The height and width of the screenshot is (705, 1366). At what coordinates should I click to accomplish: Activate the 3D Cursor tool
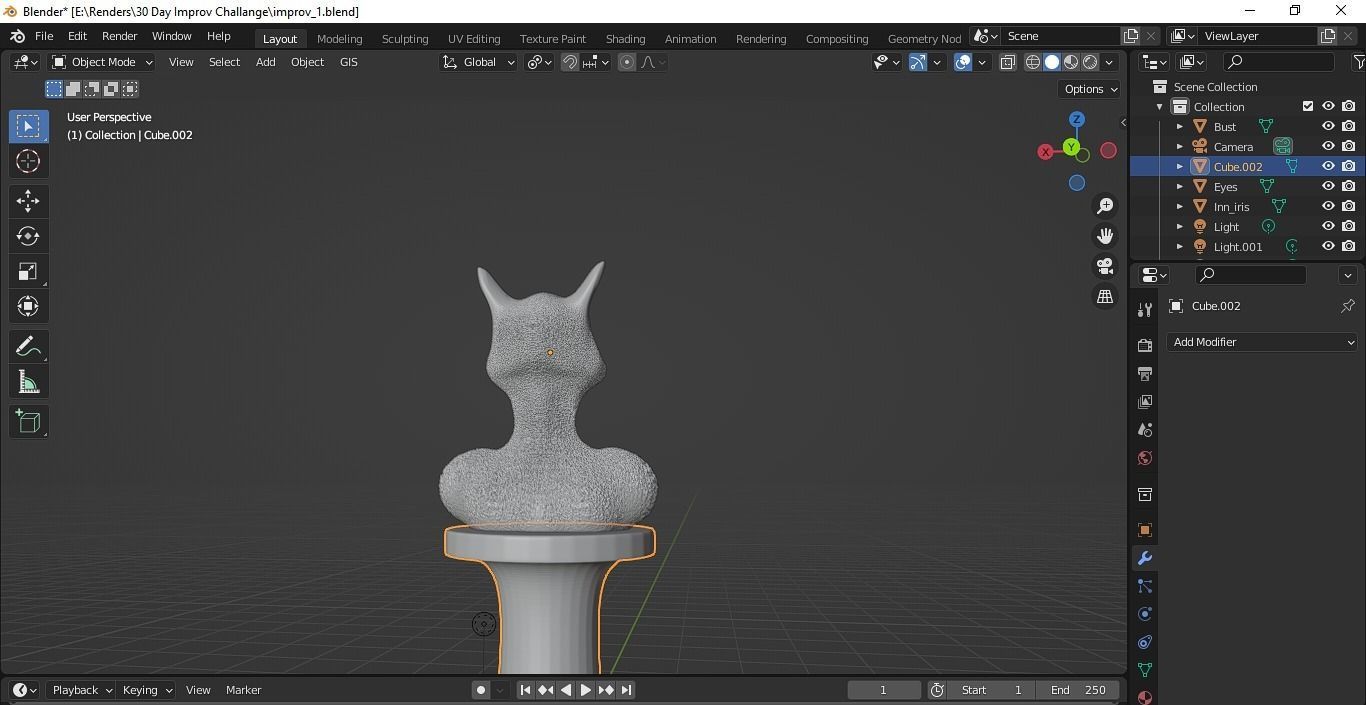point(28,161)
